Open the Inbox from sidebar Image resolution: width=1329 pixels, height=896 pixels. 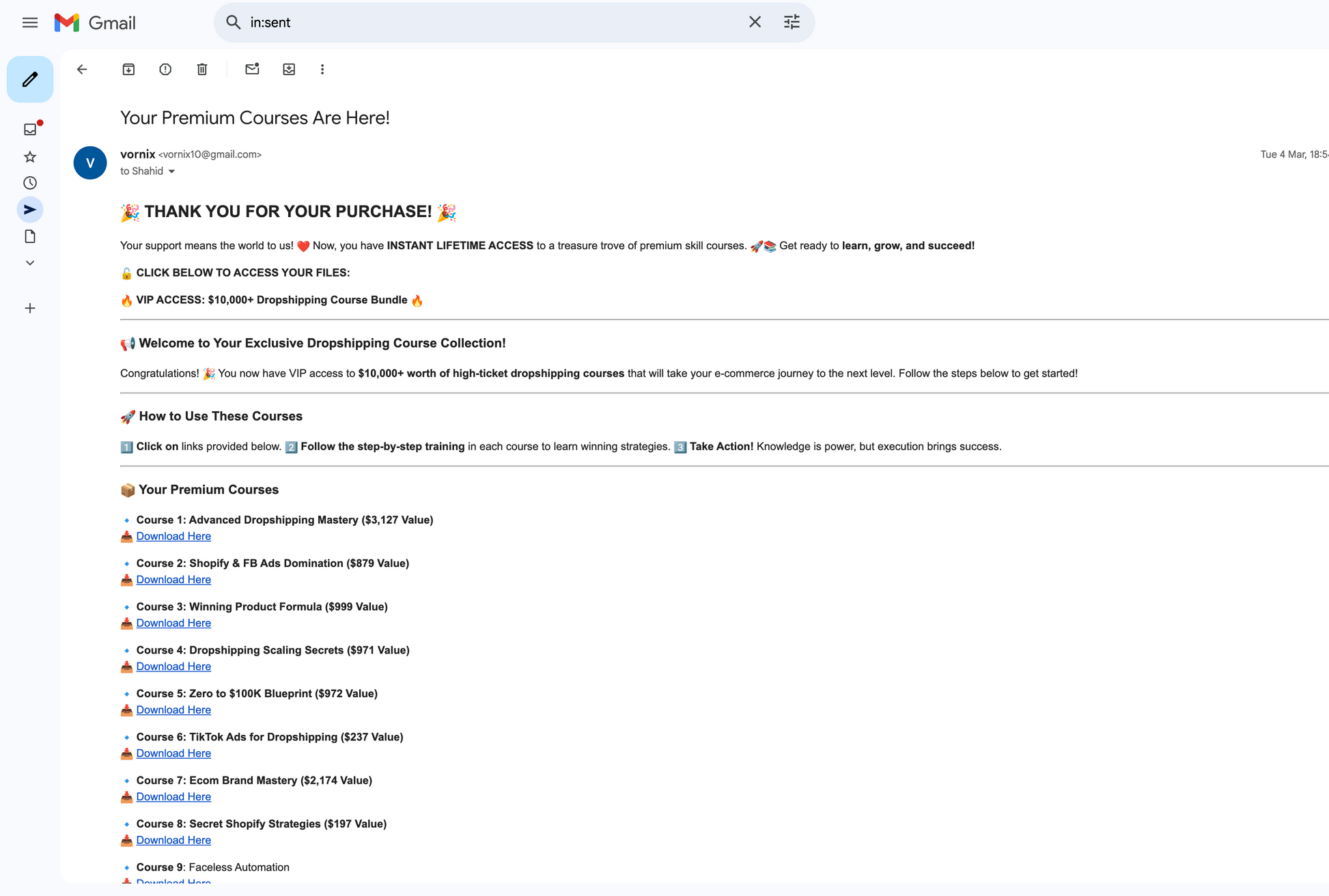click(x=30, y=129)
